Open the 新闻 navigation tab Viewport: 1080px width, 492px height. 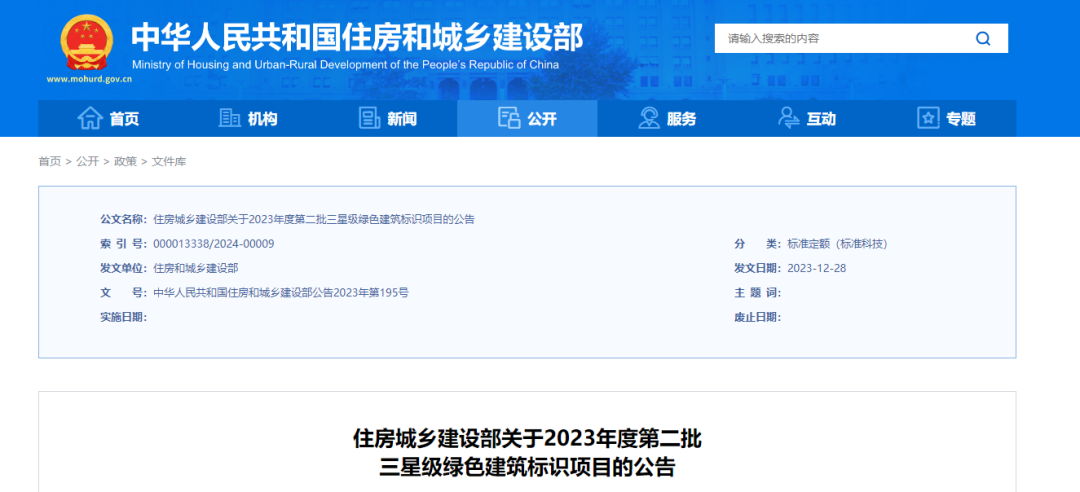(x=388, y=119)
